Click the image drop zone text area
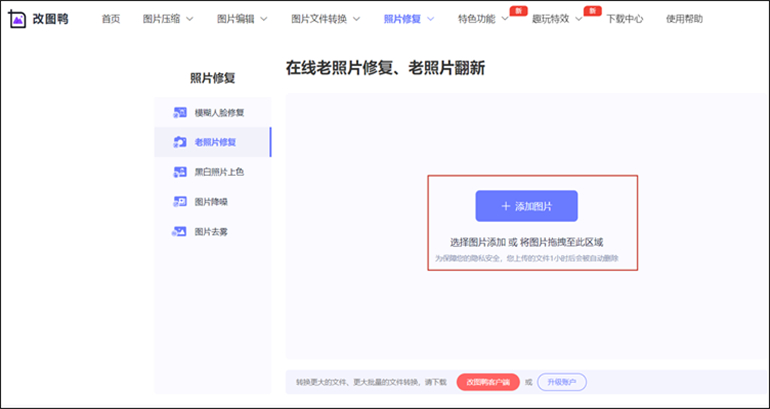This screenshot has height=409, width=770. [x=526, y=242]
